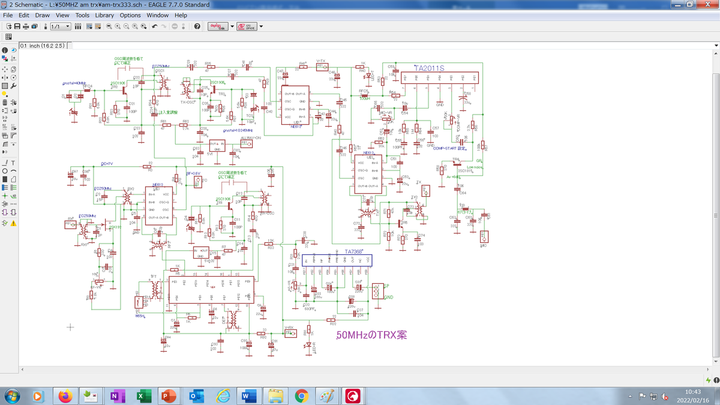
Task: Open the Draw menu
Action: pos(42,16)
